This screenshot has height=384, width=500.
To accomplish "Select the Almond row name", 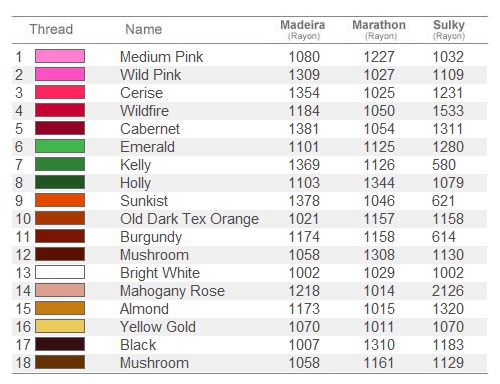I will pos(144,309).
